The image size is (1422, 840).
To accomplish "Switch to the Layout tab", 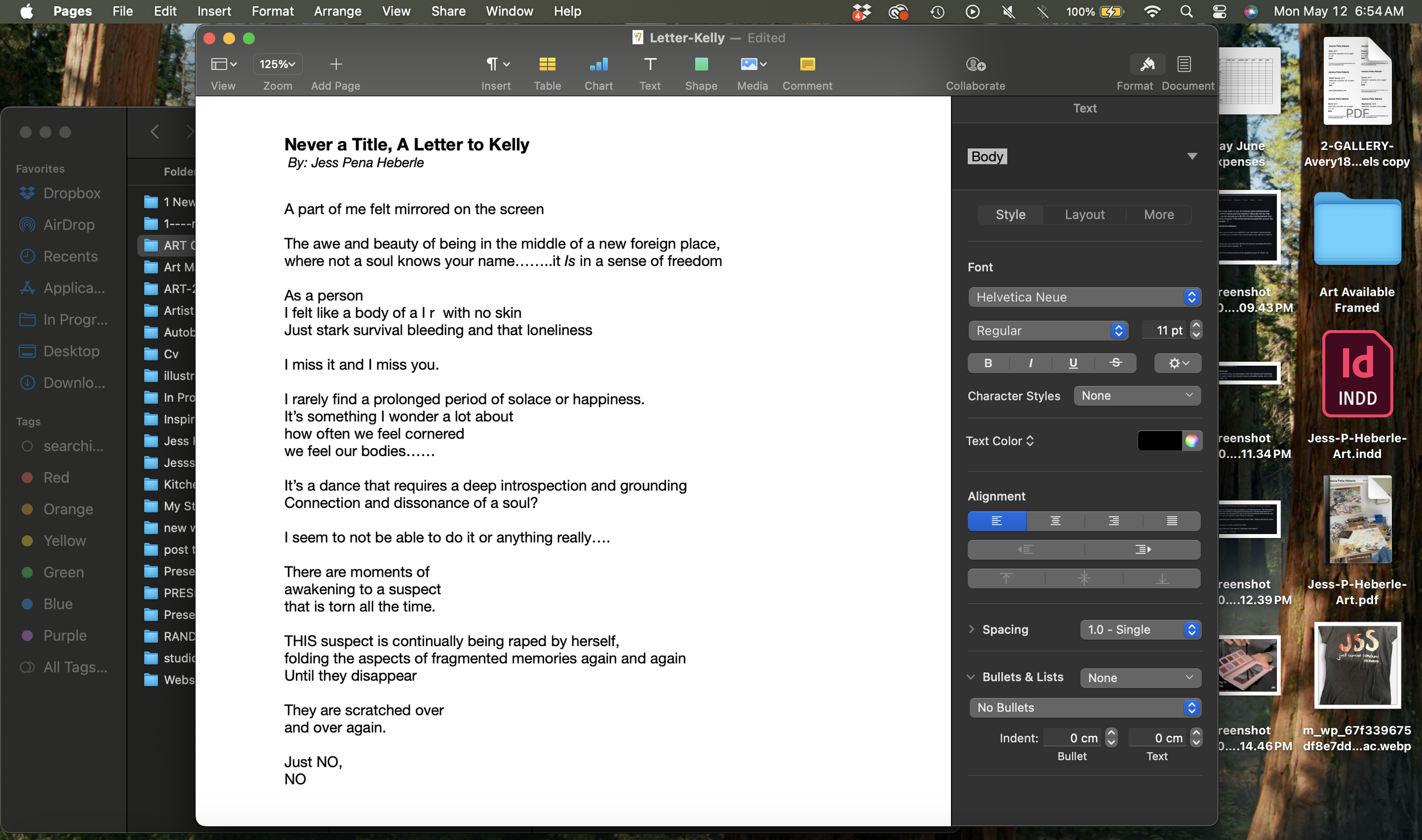I will [1084, 215].
